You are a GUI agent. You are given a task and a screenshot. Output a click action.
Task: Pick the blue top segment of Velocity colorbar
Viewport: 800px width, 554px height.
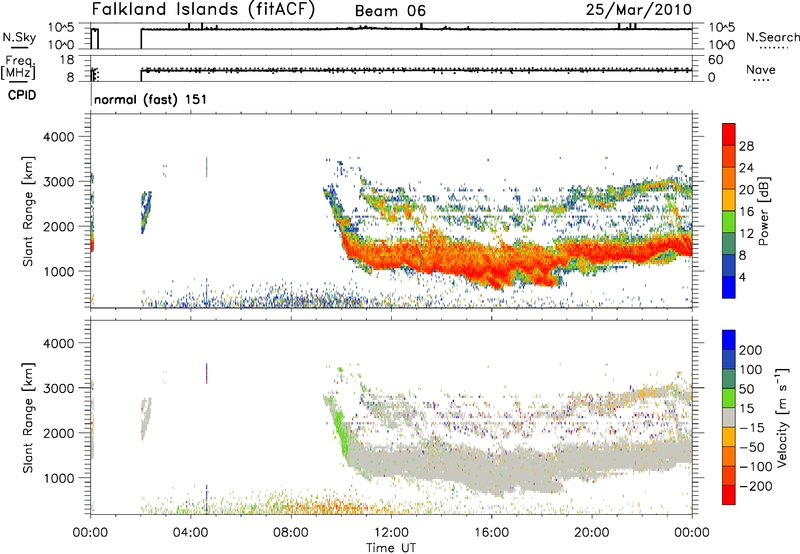click(x=729, y=339)
